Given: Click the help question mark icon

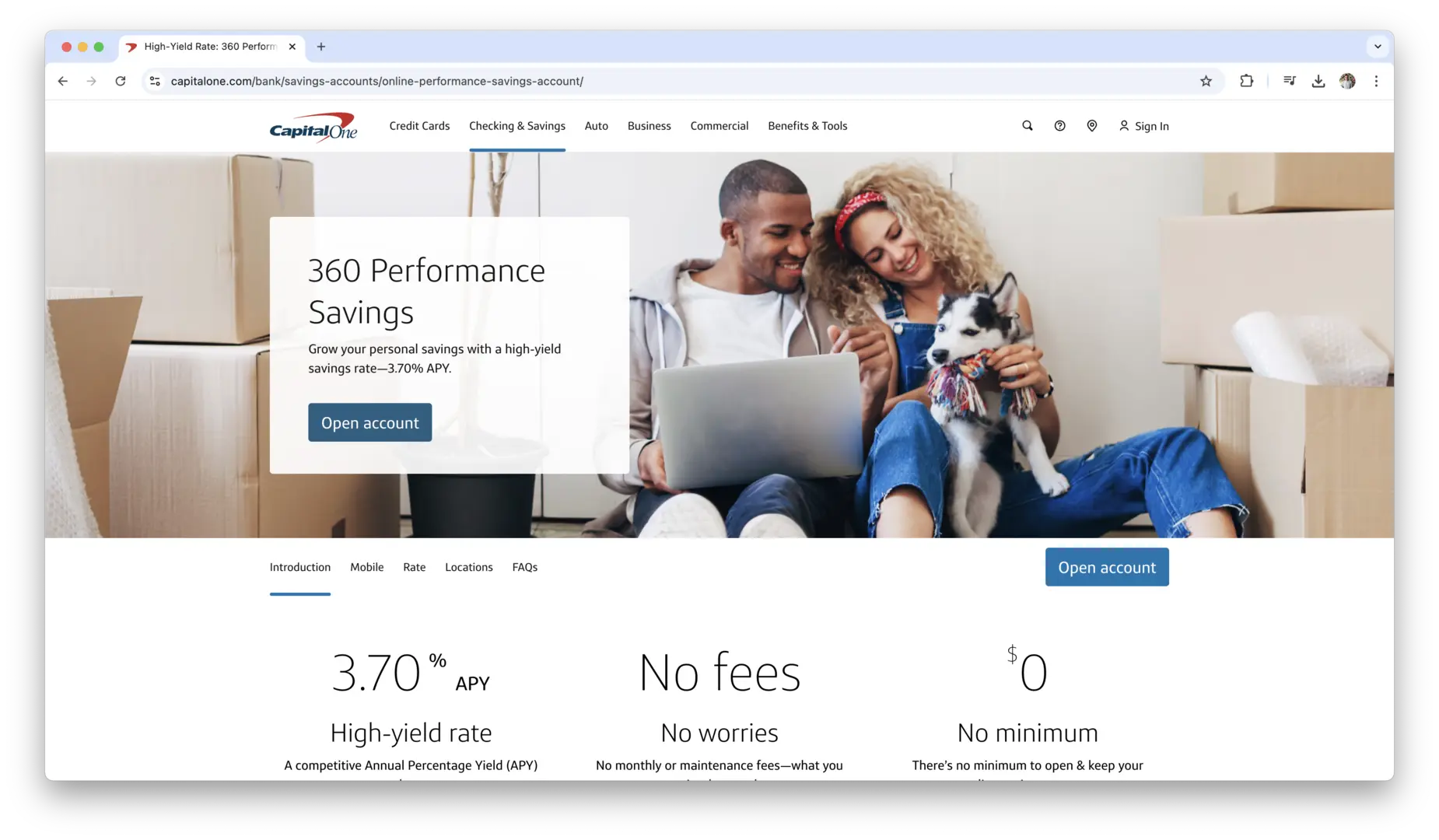Looking at the screenshot, I should [1059, 126].
